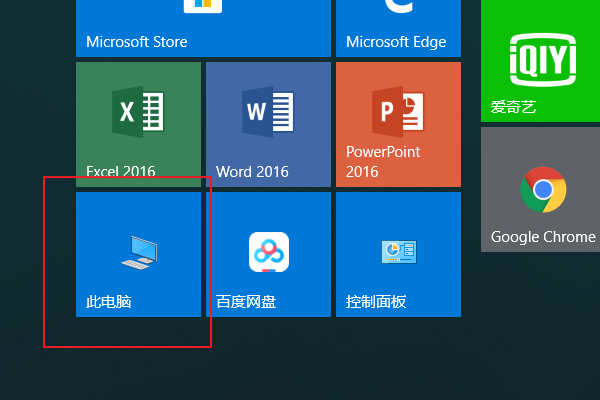Click the "此电脑" label text
The height and width of the screenshot is (400, 600).
point(109,302)
